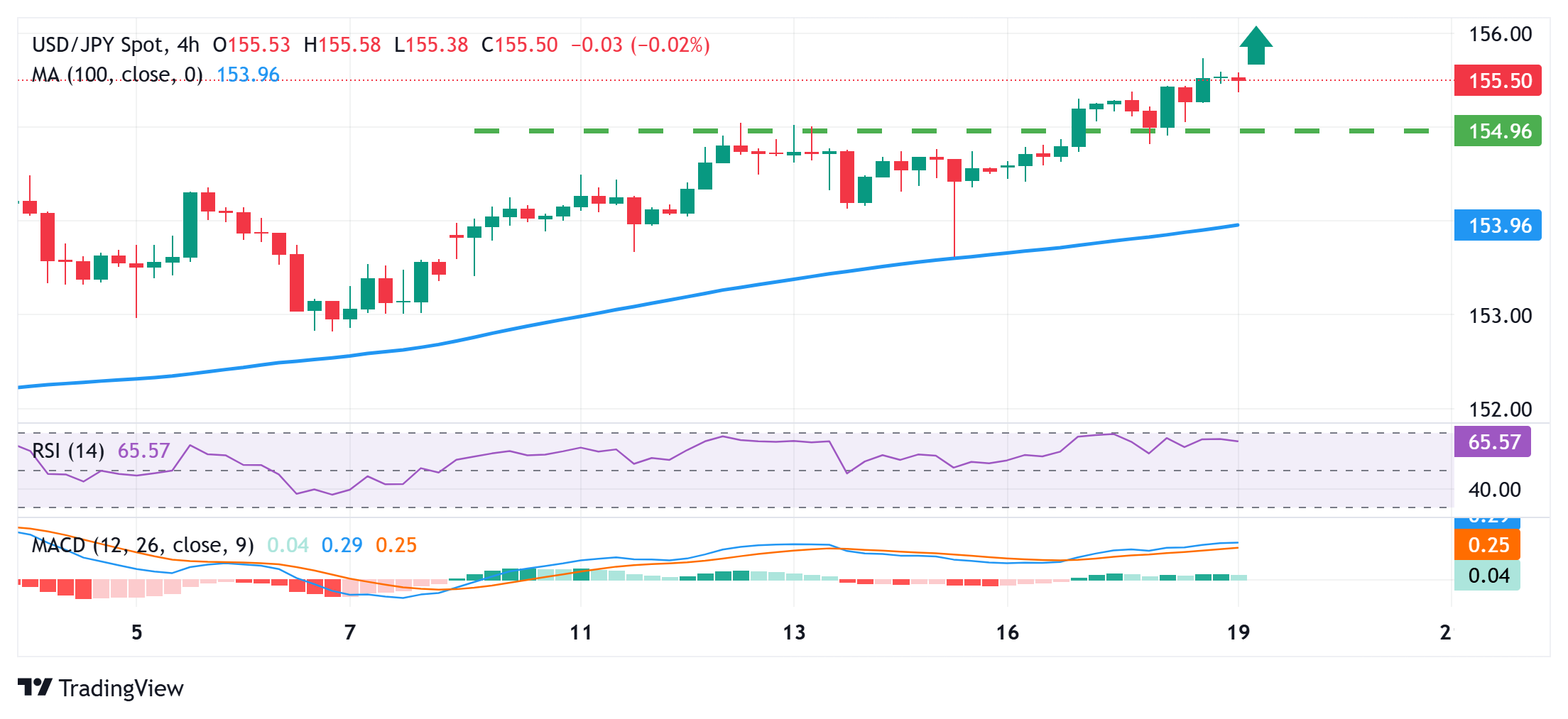This screenshot has height=719, width=1568.
Task: Open the TradingView text link
Action: (121, 688)
